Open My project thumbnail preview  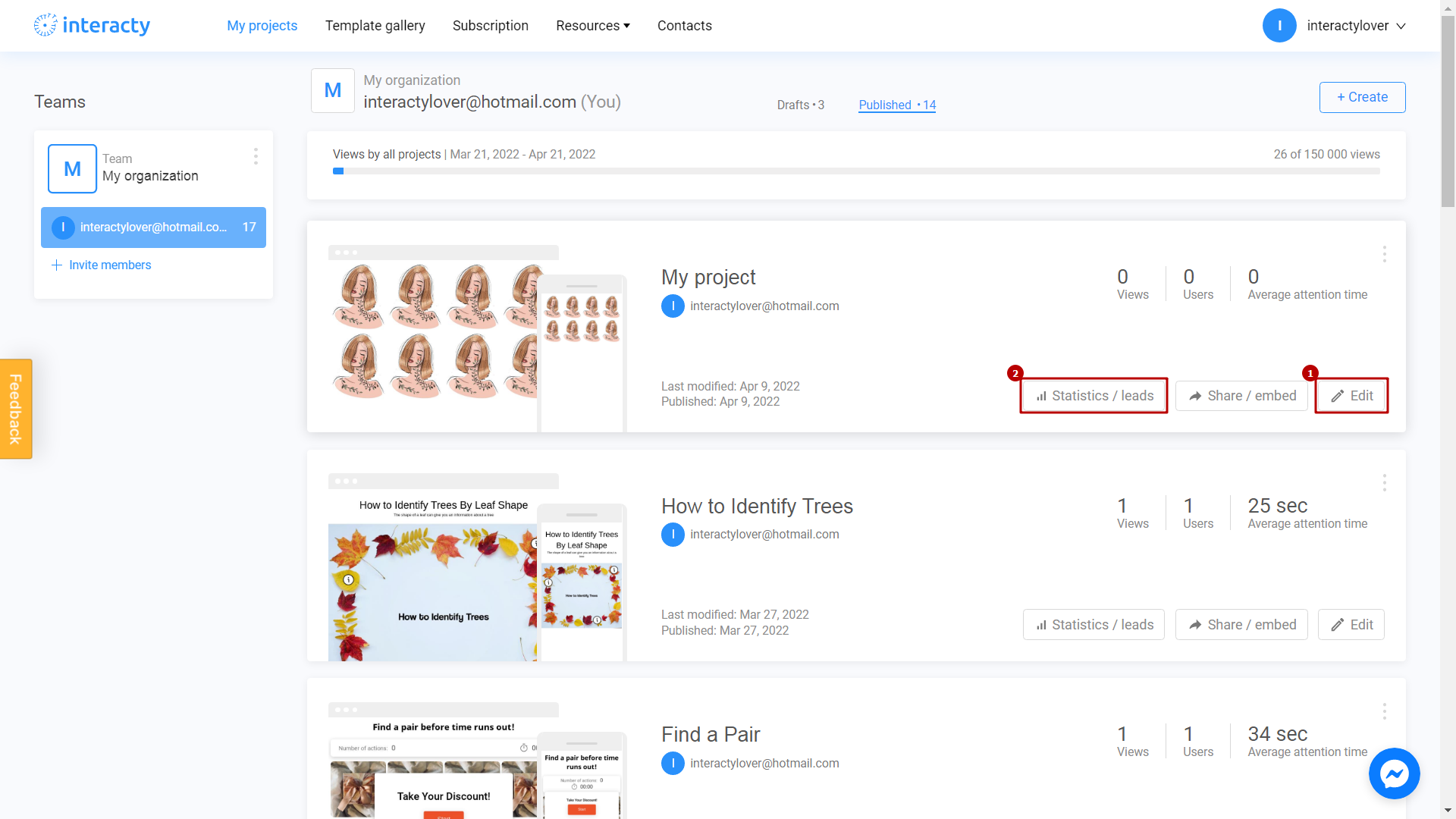[433, 338]
